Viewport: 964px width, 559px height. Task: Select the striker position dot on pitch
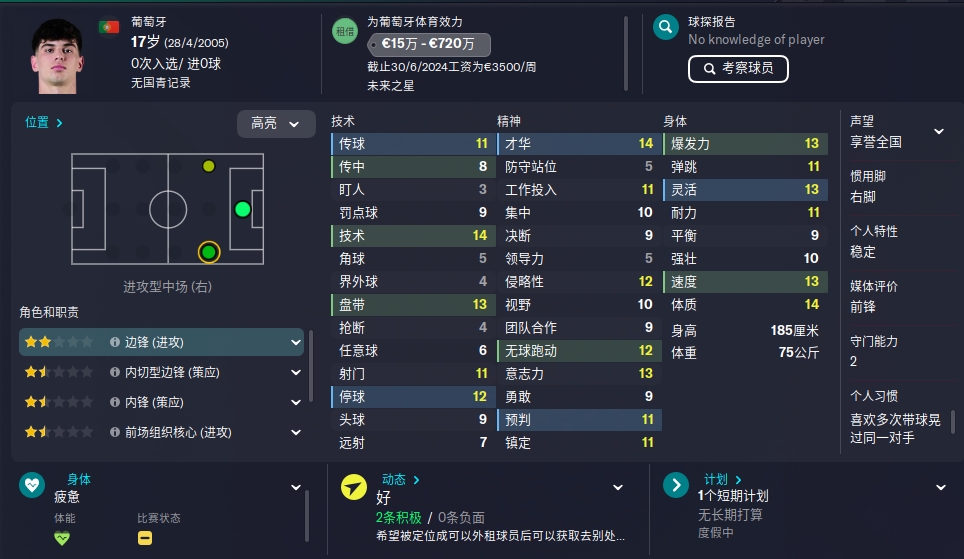(x=243, y=210)
